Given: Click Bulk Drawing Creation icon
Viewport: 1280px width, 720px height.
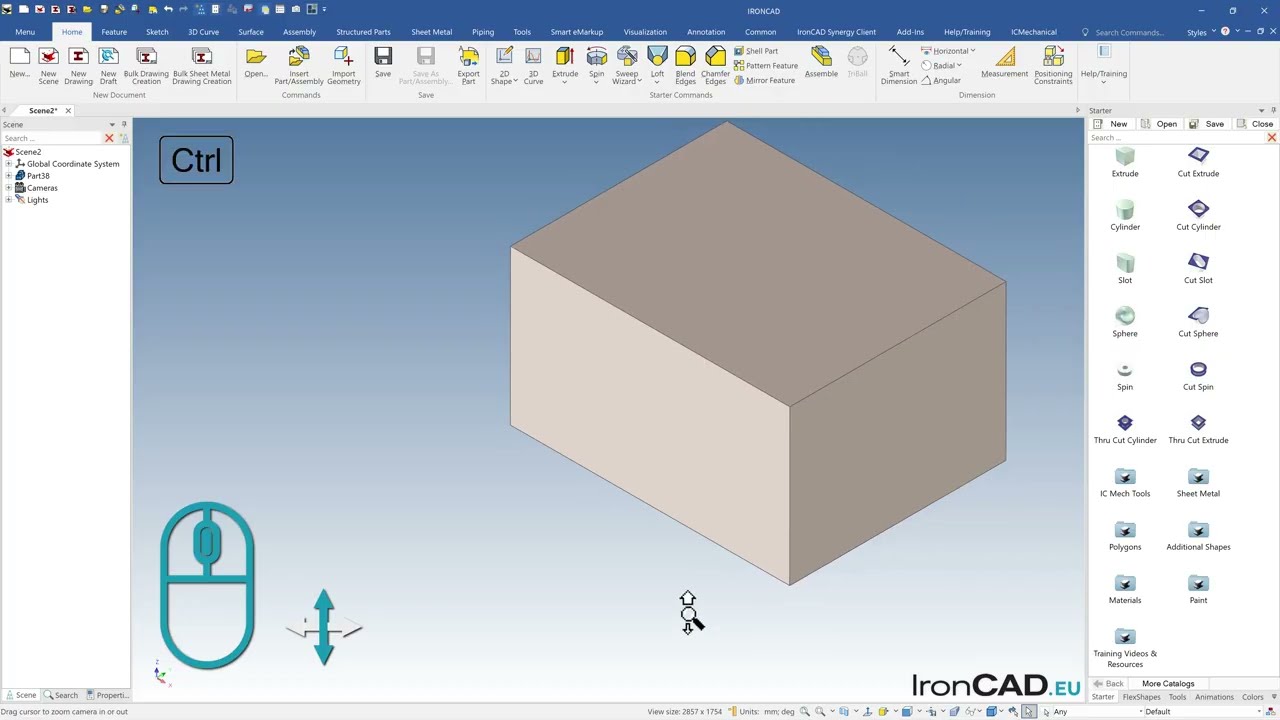Looking at the screenshot, I should 146,64.
